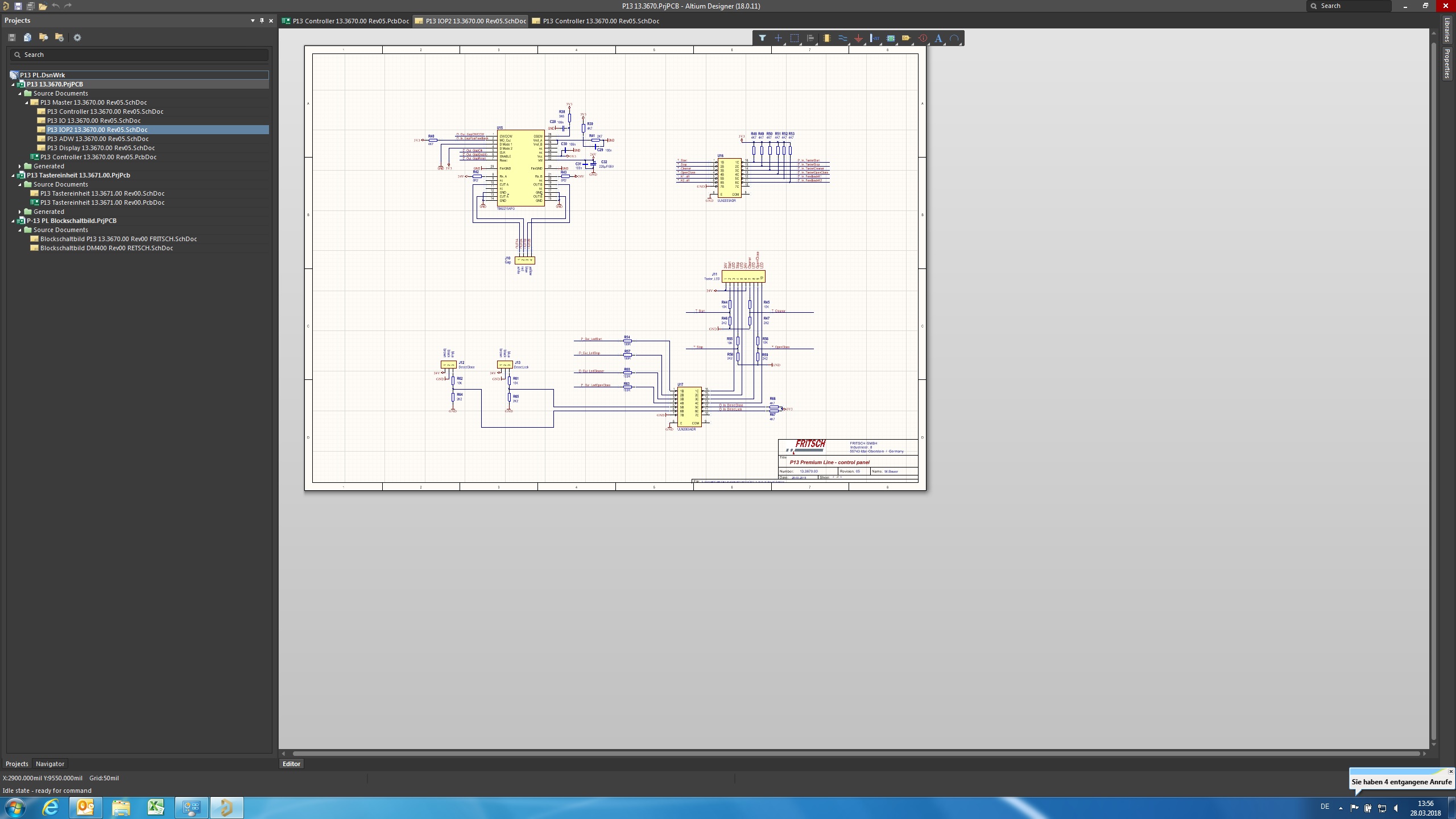
Task: Launch Excel from the taskbar
Action: coord(156,807)
